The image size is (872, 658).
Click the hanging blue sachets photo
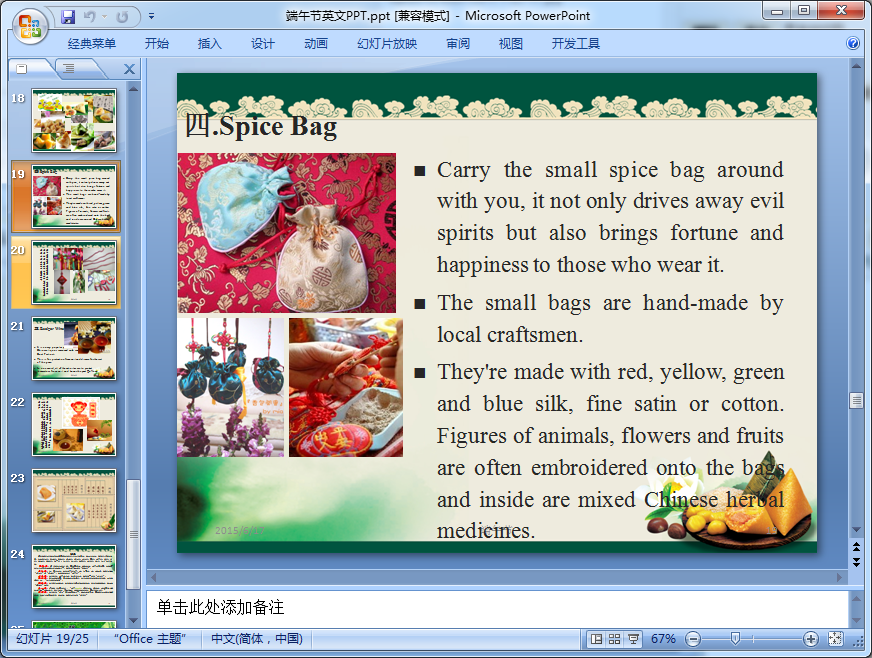[230, 387]
